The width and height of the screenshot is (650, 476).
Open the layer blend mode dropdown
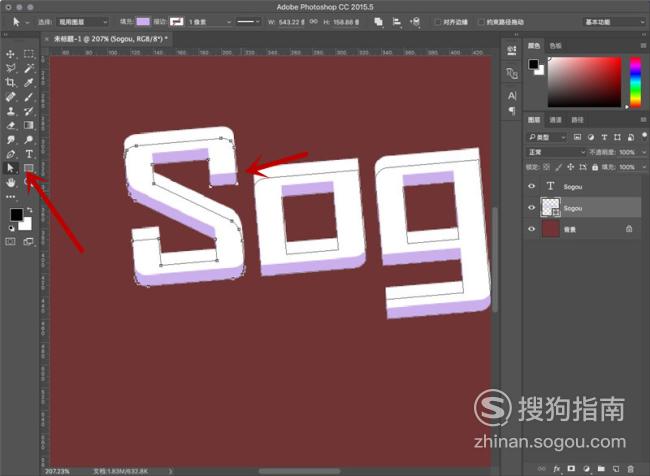click(556, 152)
